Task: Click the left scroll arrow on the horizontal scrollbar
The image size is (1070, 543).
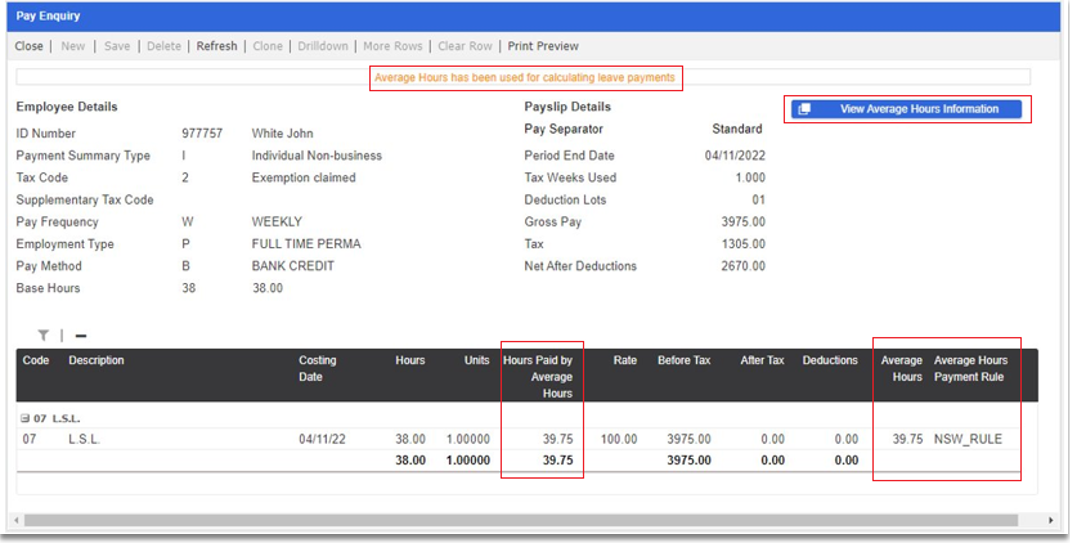Action: (15, 520)
